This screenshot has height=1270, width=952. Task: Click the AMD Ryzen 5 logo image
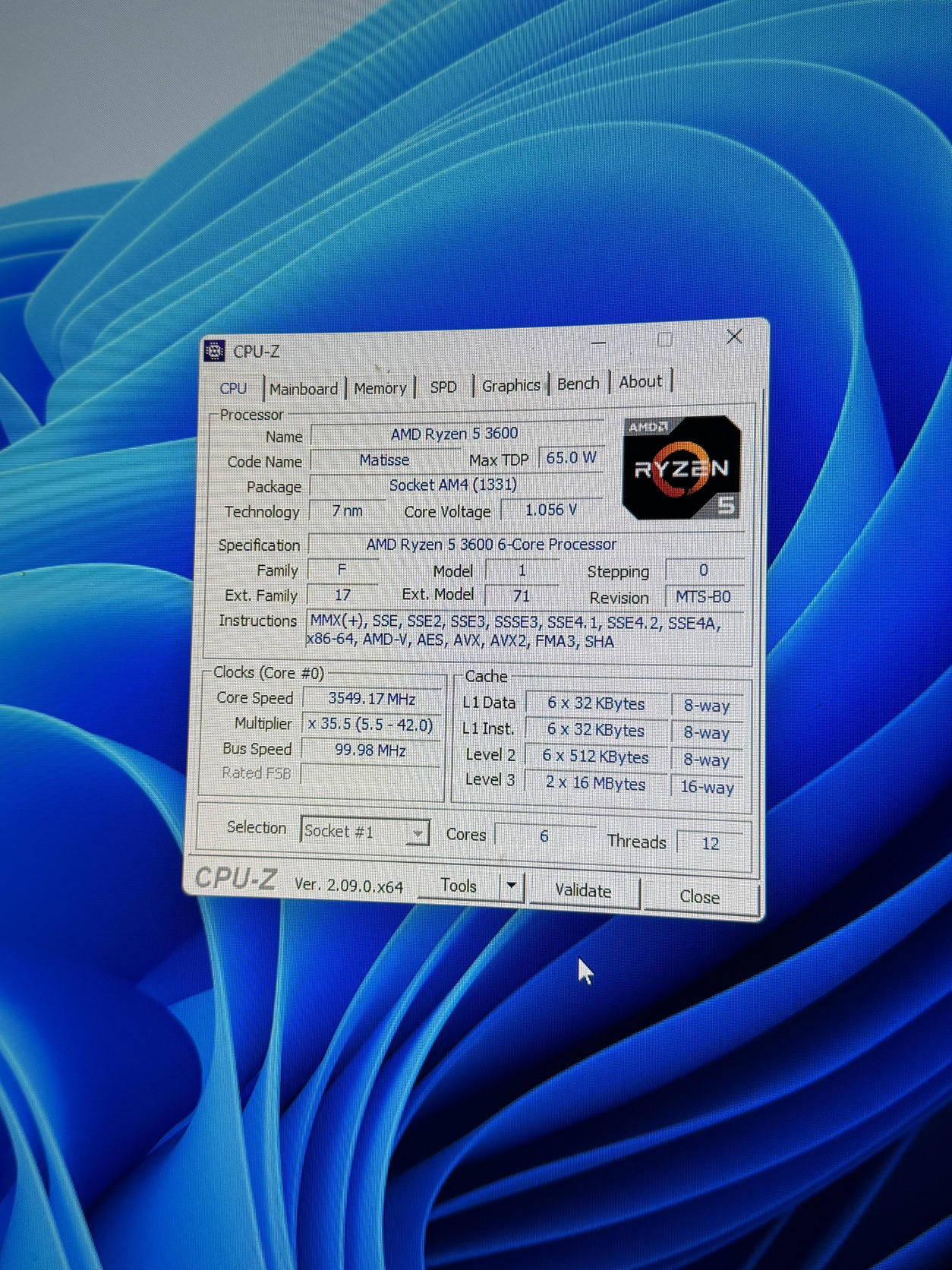pyautogui.click(x=681, y=468)
